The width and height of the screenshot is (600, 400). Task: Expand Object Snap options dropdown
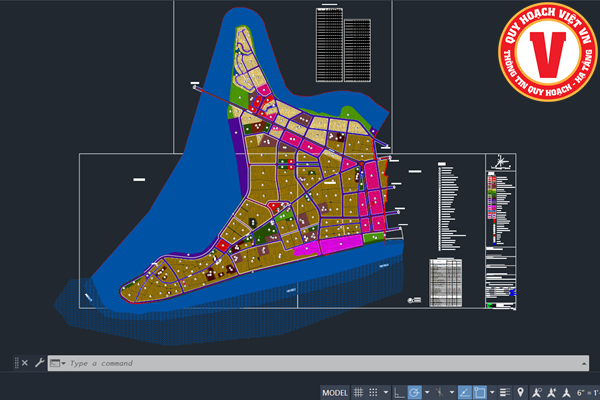(x=491, y=391)
